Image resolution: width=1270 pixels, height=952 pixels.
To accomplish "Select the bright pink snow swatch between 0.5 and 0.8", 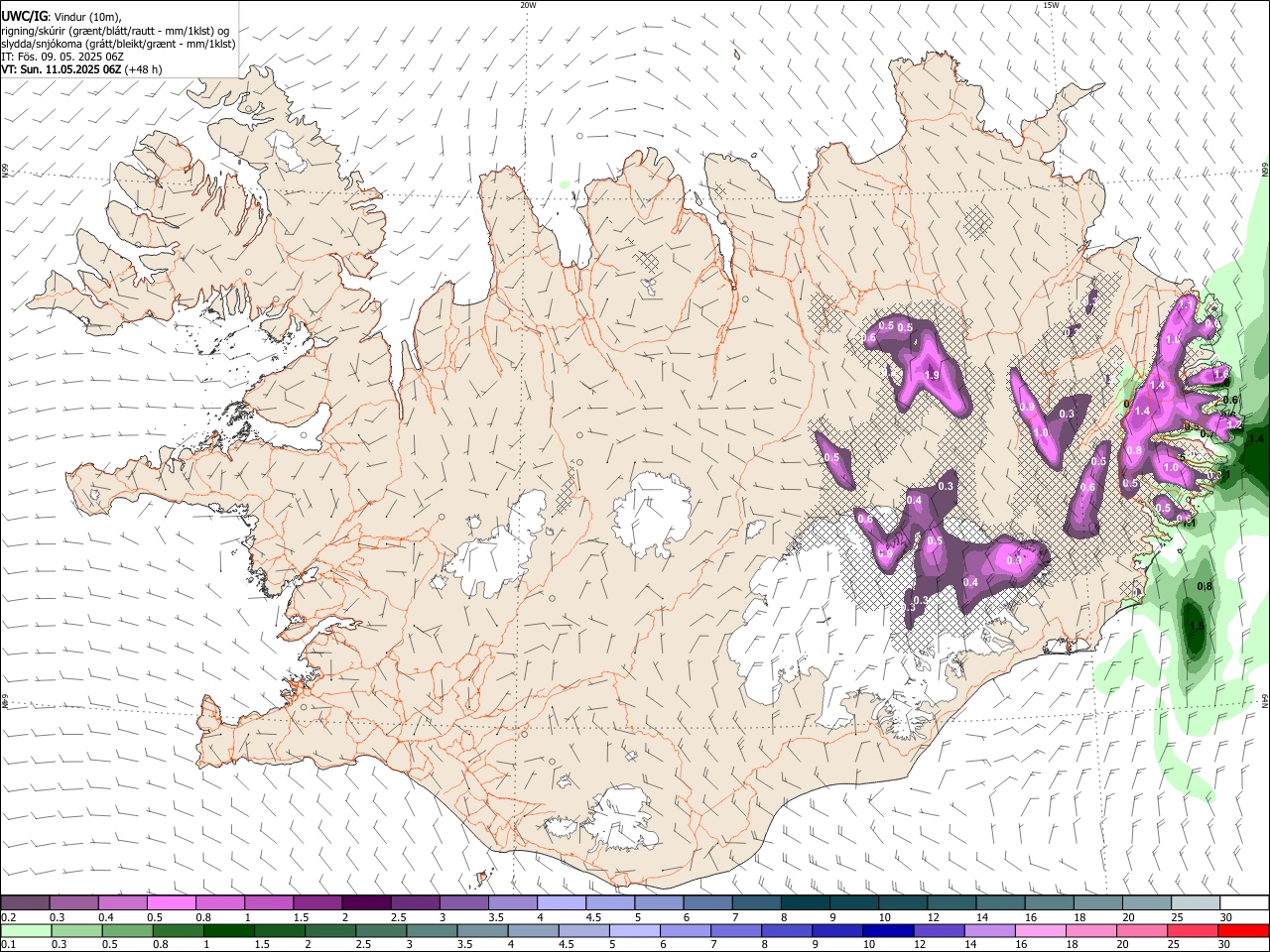I will pos(171,902).
